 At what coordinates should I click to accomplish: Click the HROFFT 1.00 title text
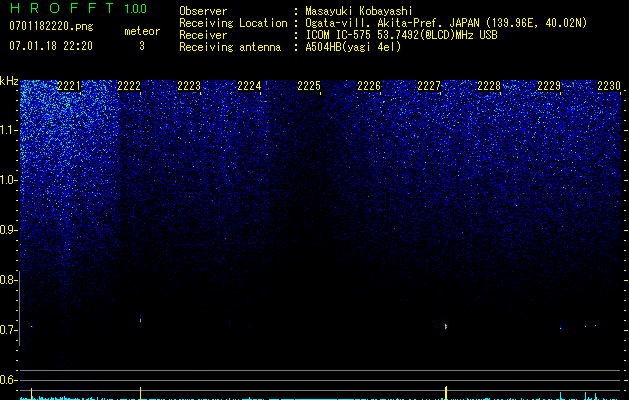tap(78, 8)
